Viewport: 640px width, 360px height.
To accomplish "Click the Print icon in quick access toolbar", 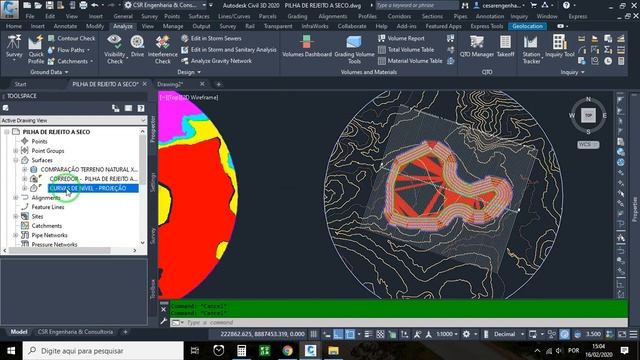I will pos(83,5).
